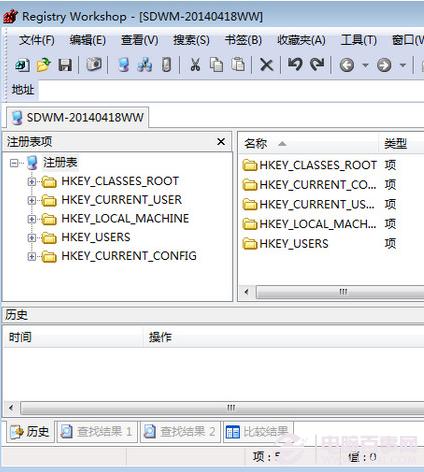Sort by the 类型 column header
424x472 pixels.
(401, 144)
